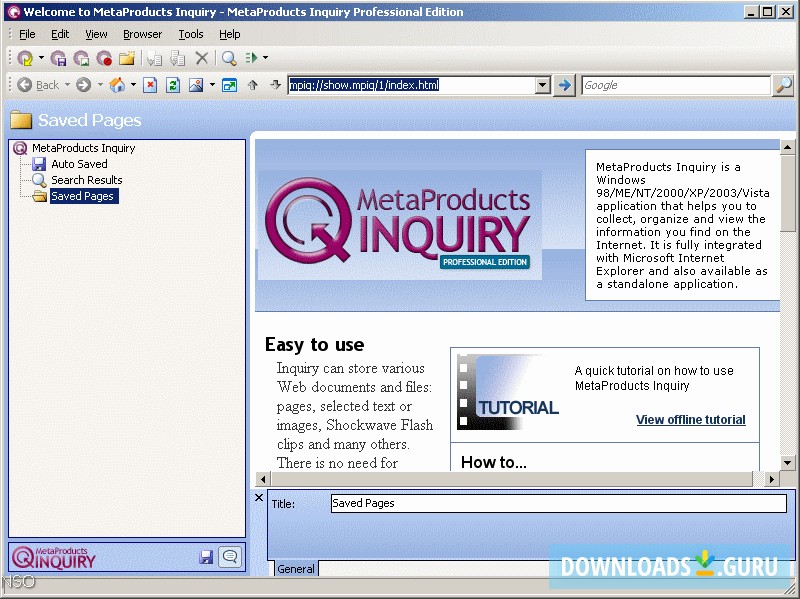This screenshot has width=800, height=599.
Task: Click the address bar URL field
Action: coord(411,85)
